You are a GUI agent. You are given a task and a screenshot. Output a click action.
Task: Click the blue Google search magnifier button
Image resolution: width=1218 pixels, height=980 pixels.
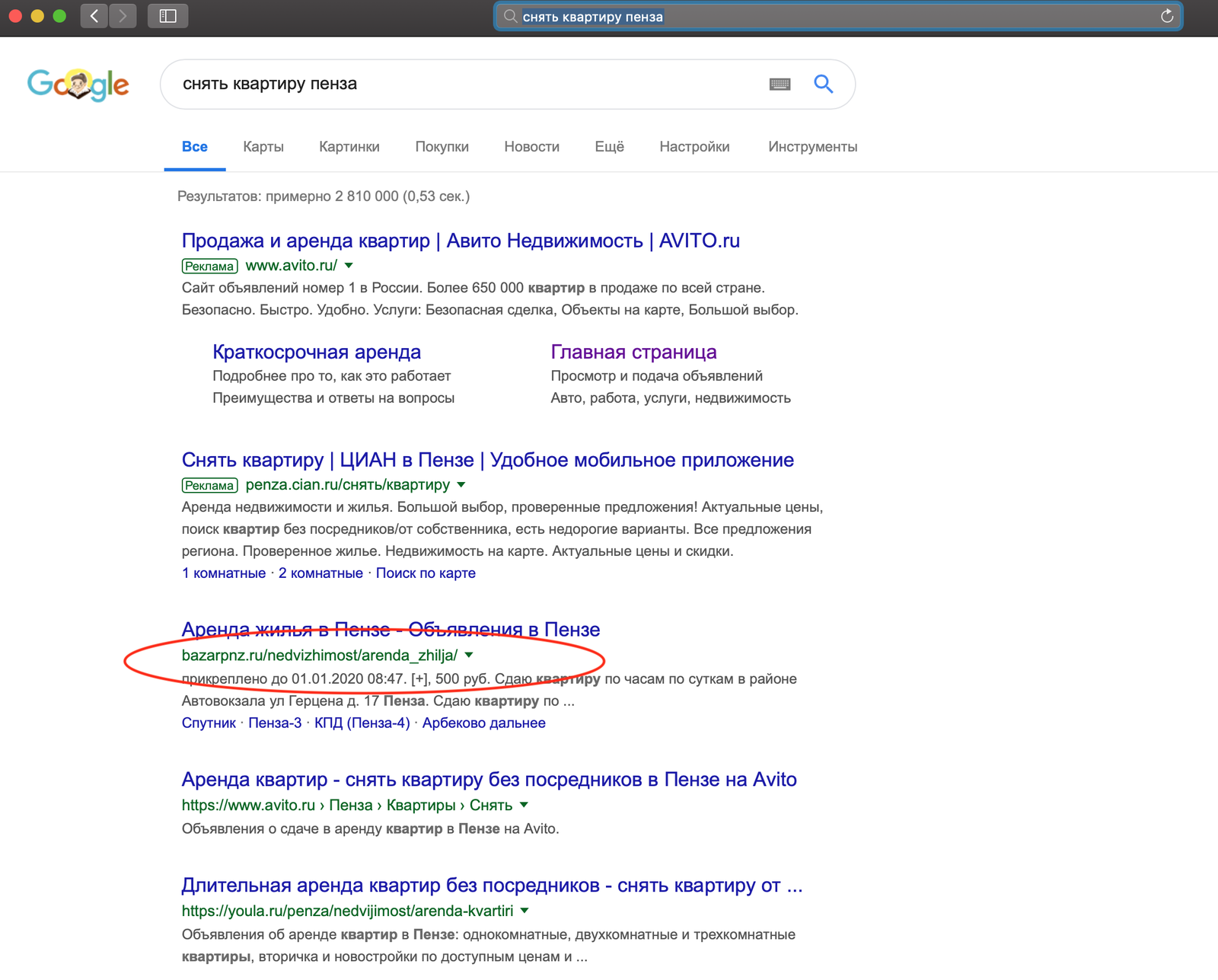click(823, 84)
